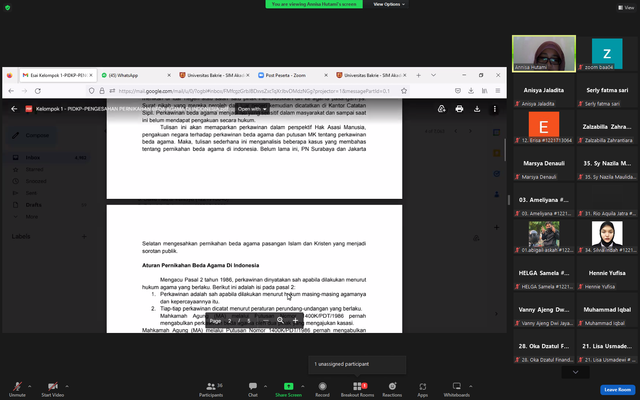
Task: Unmute the microphone in Zoom
Action: [17, 389]
